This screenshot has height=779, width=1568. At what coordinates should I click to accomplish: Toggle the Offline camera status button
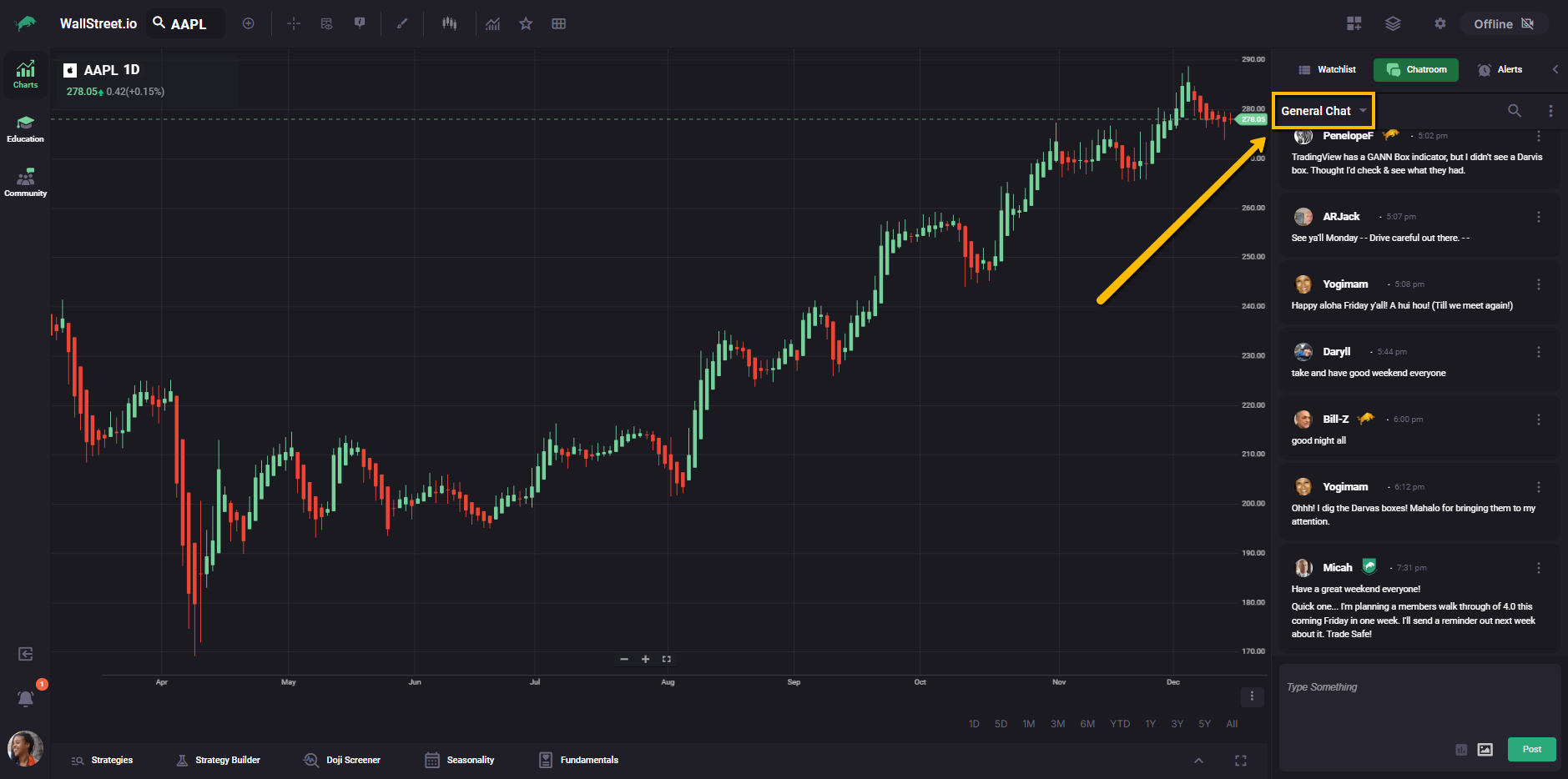click(x=1504, y=23)
